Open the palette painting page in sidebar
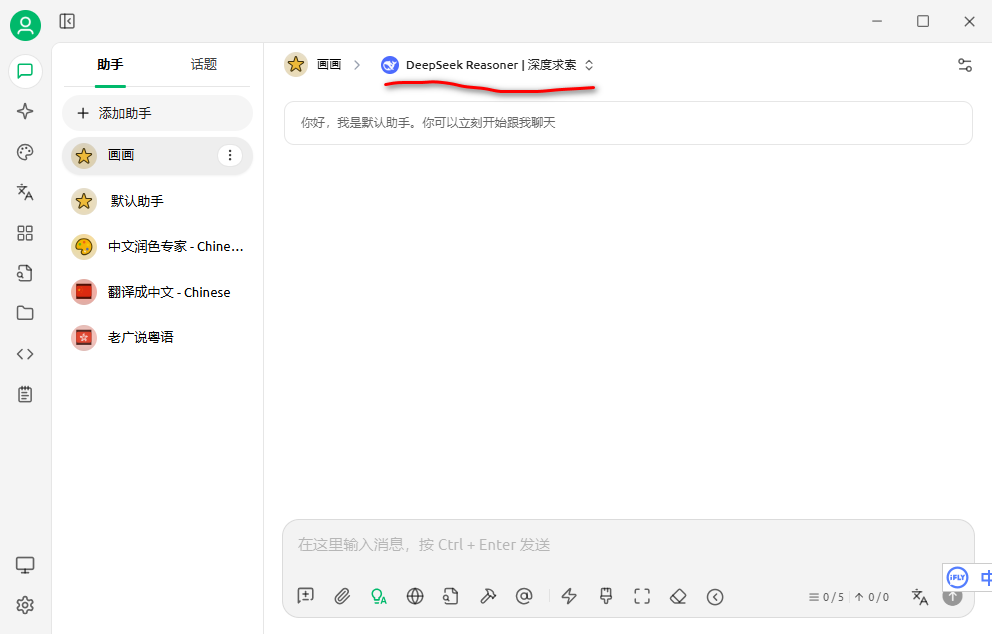 pos(25,152)
